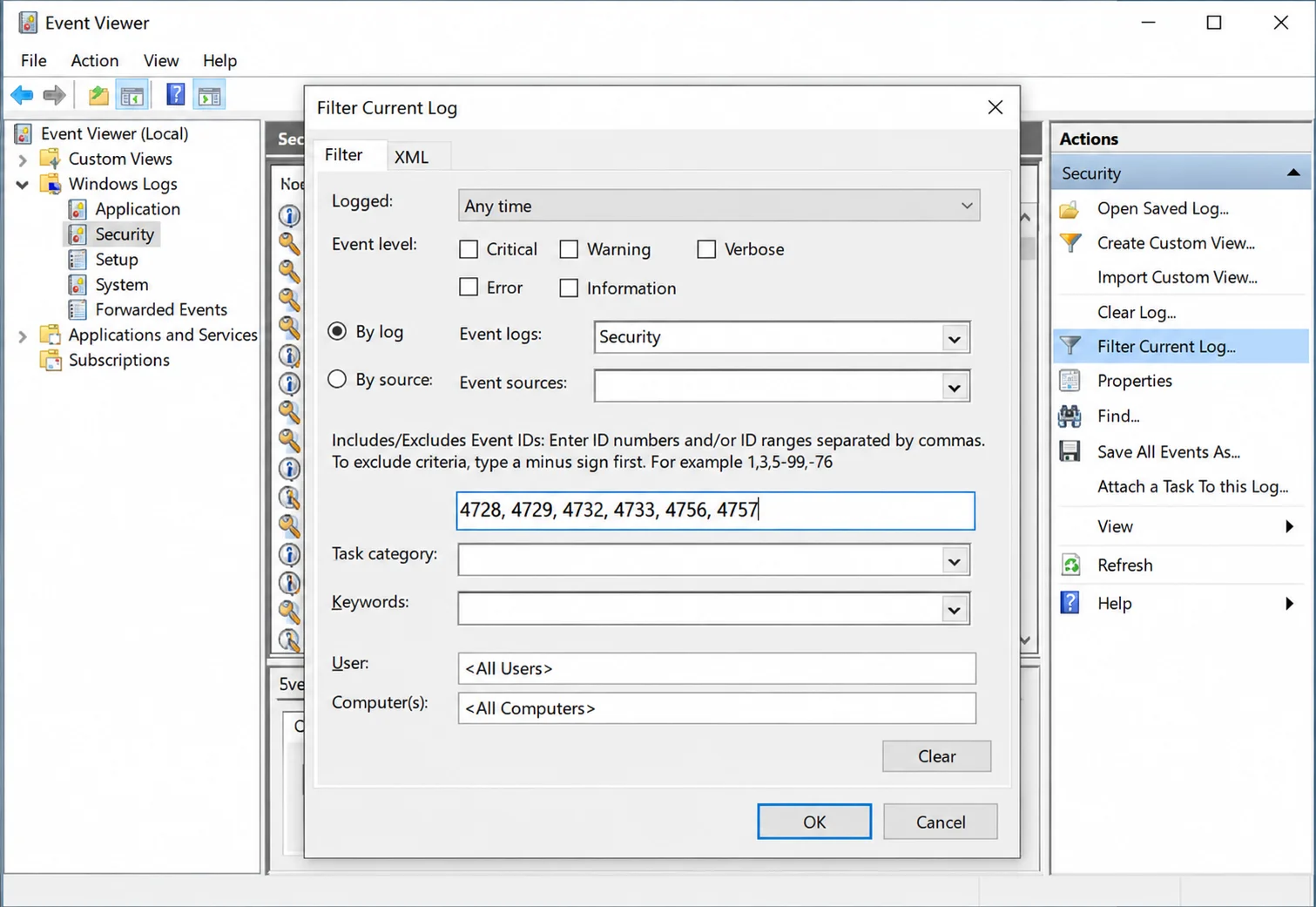
Task: Select the By log radio button
Action: pos(337,331)
